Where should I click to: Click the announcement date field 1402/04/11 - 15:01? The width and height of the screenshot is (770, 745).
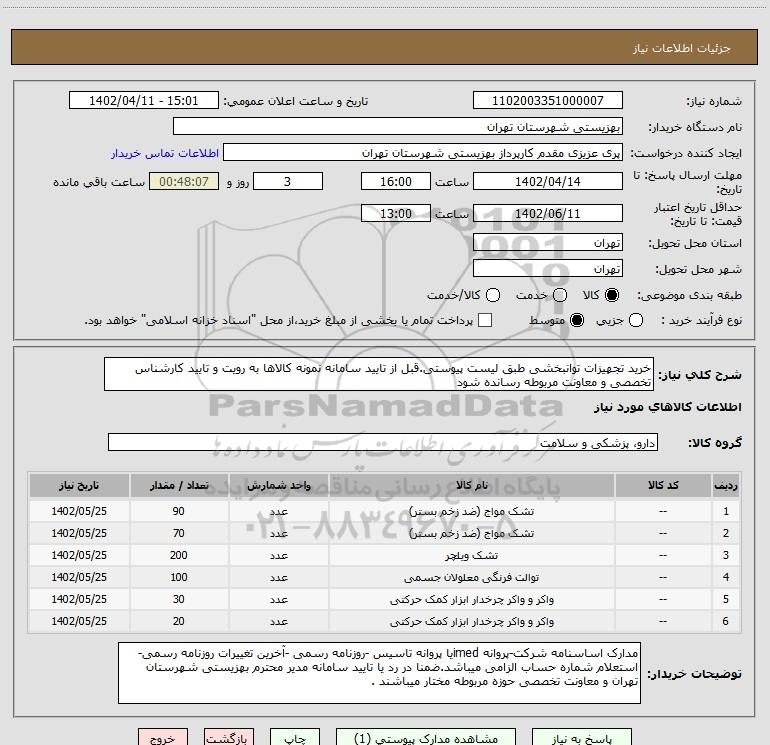point(143,101)
